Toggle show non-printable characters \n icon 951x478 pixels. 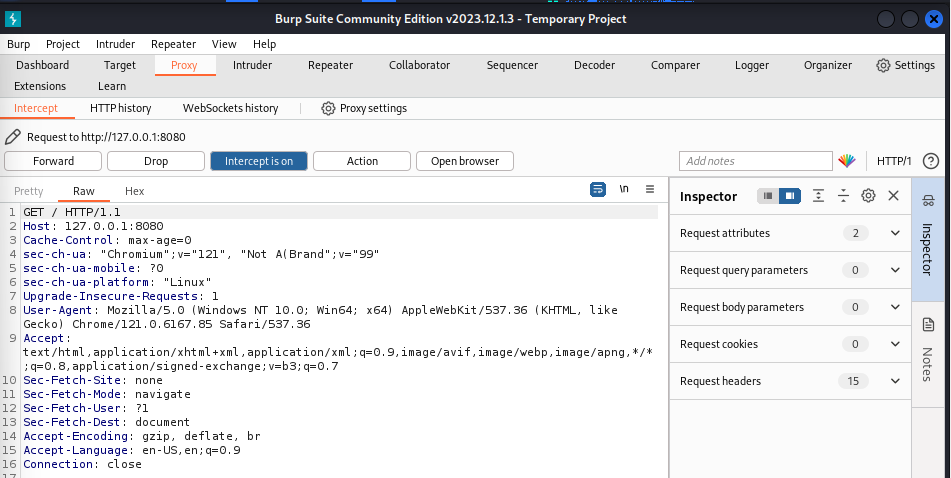[x=624, y=189]
